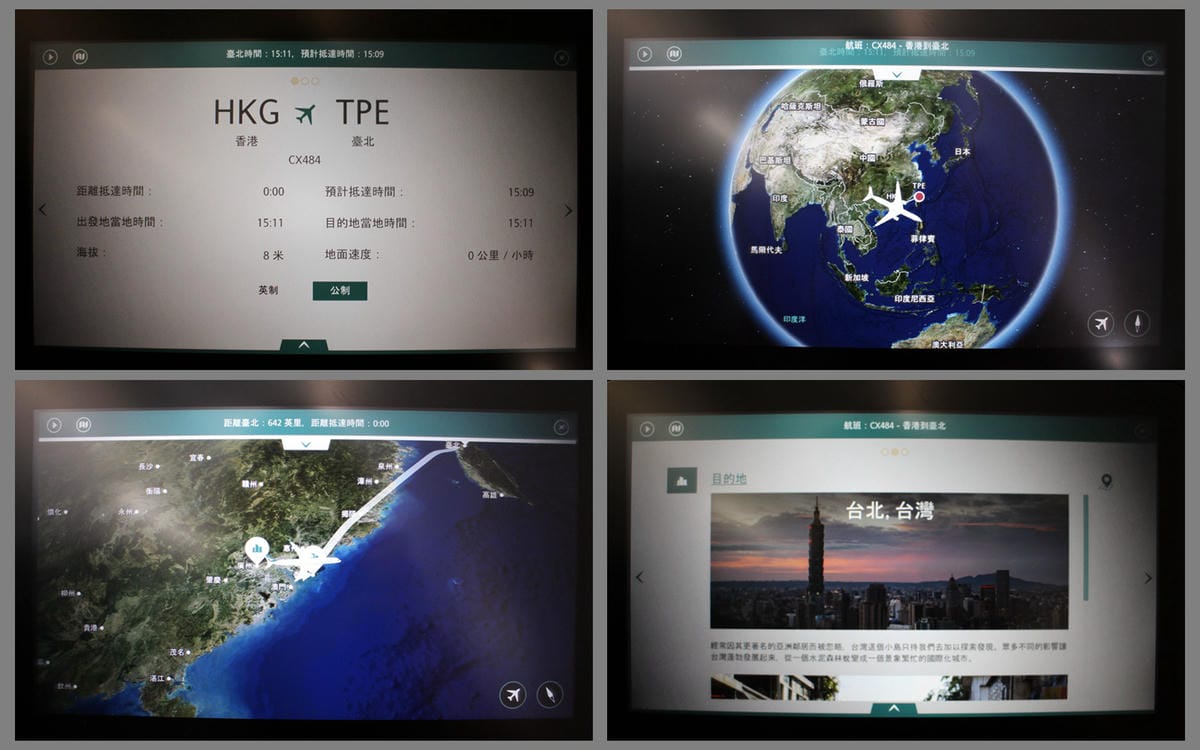Tap the compass icon on the globe view
This screenshot has width=1200, height=750.
(1137, 323)
